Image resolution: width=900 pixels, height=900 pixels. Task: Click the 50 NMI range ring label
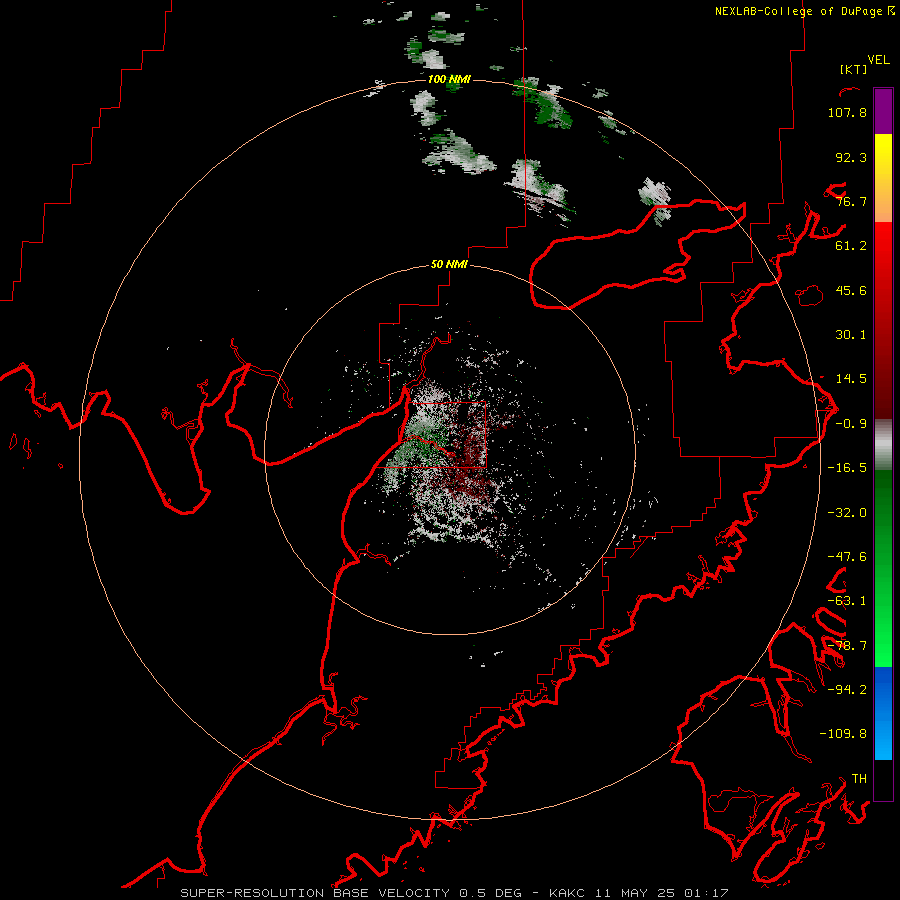coord(449,265)
